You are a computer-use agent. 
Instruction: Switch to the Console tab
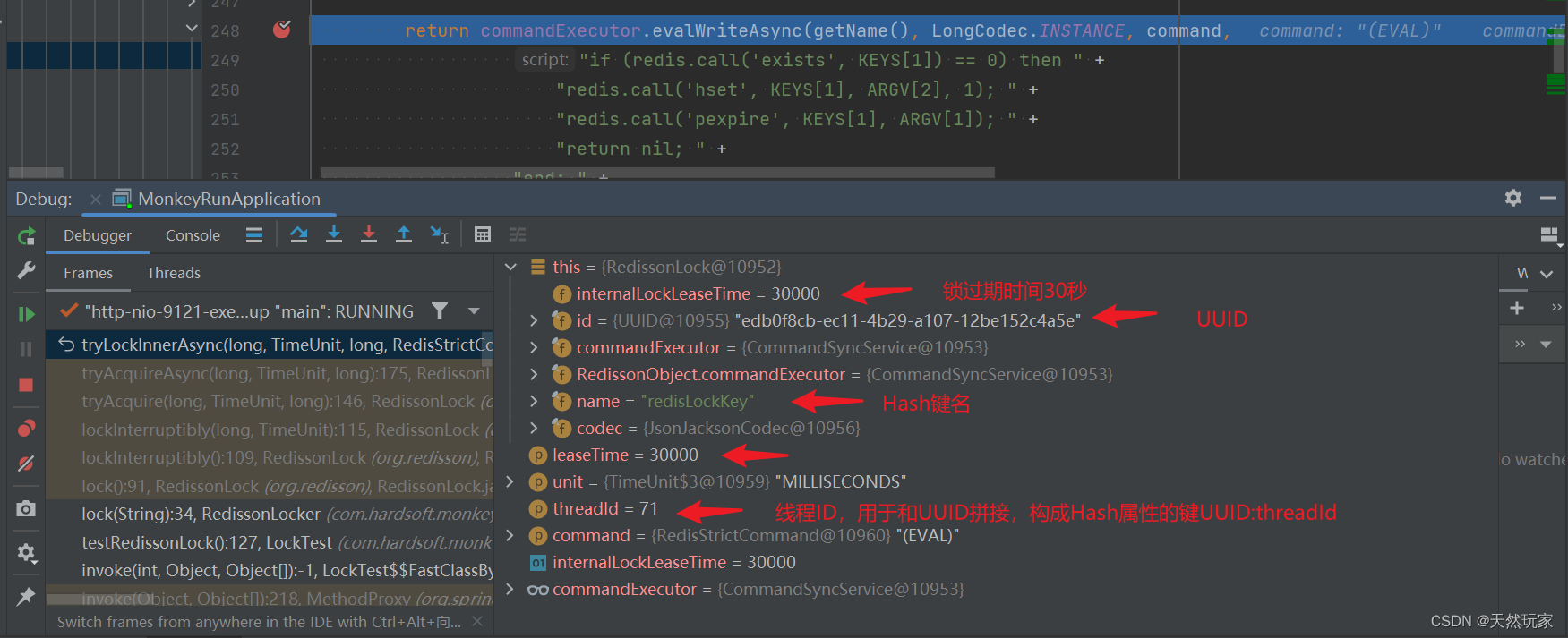click(193, 235)
